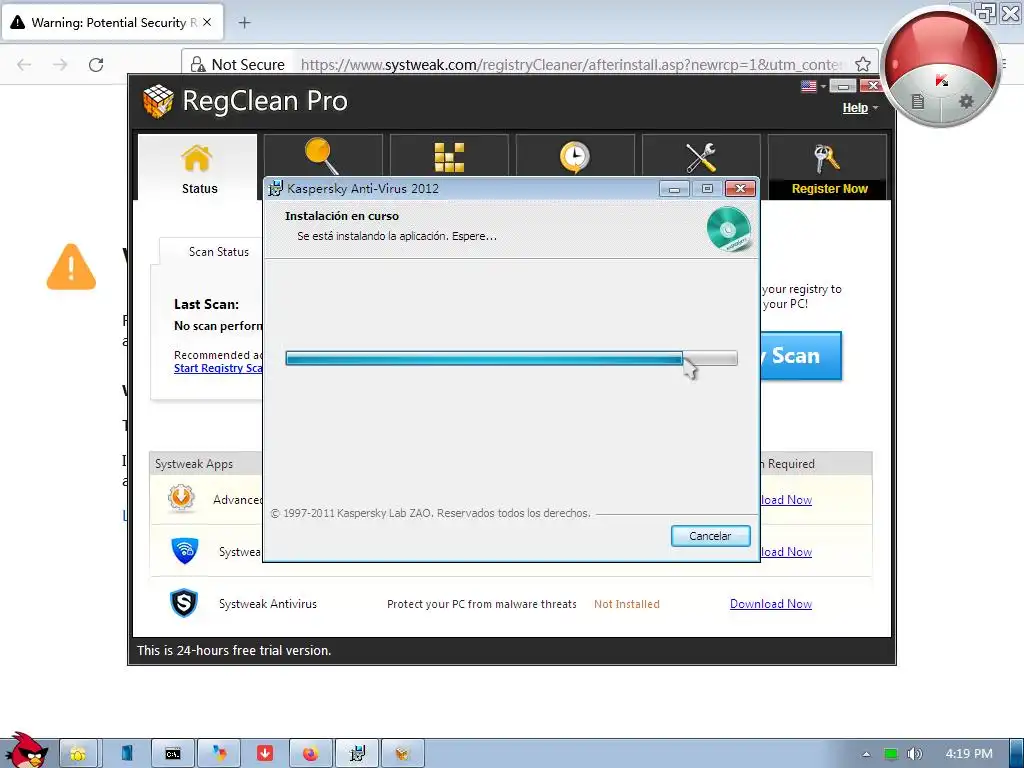1024x768 pixels.
Task: Open the Kaspersky gadget settings gear
Action: pyautogui.click(x=966, y=101)
